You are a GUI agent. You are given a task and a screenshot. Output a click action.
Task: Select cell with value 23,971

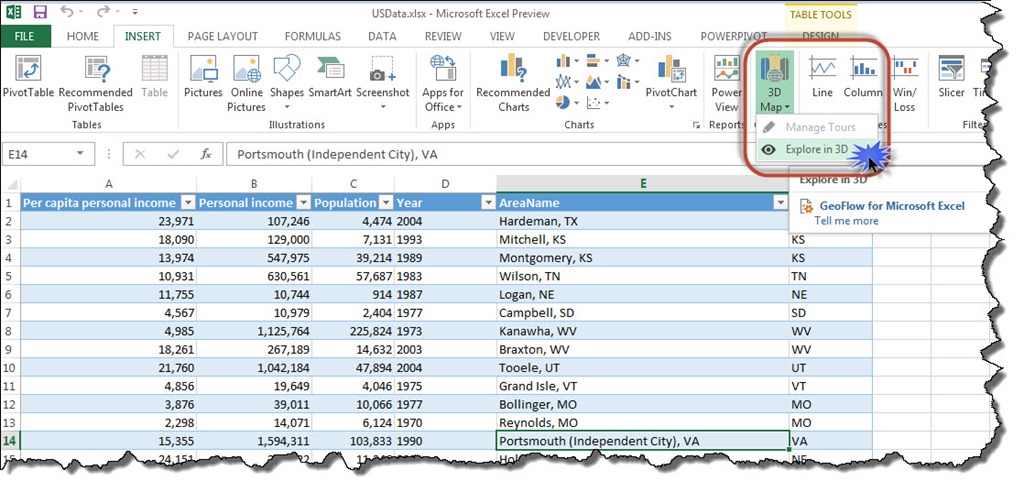coord(108,221)
